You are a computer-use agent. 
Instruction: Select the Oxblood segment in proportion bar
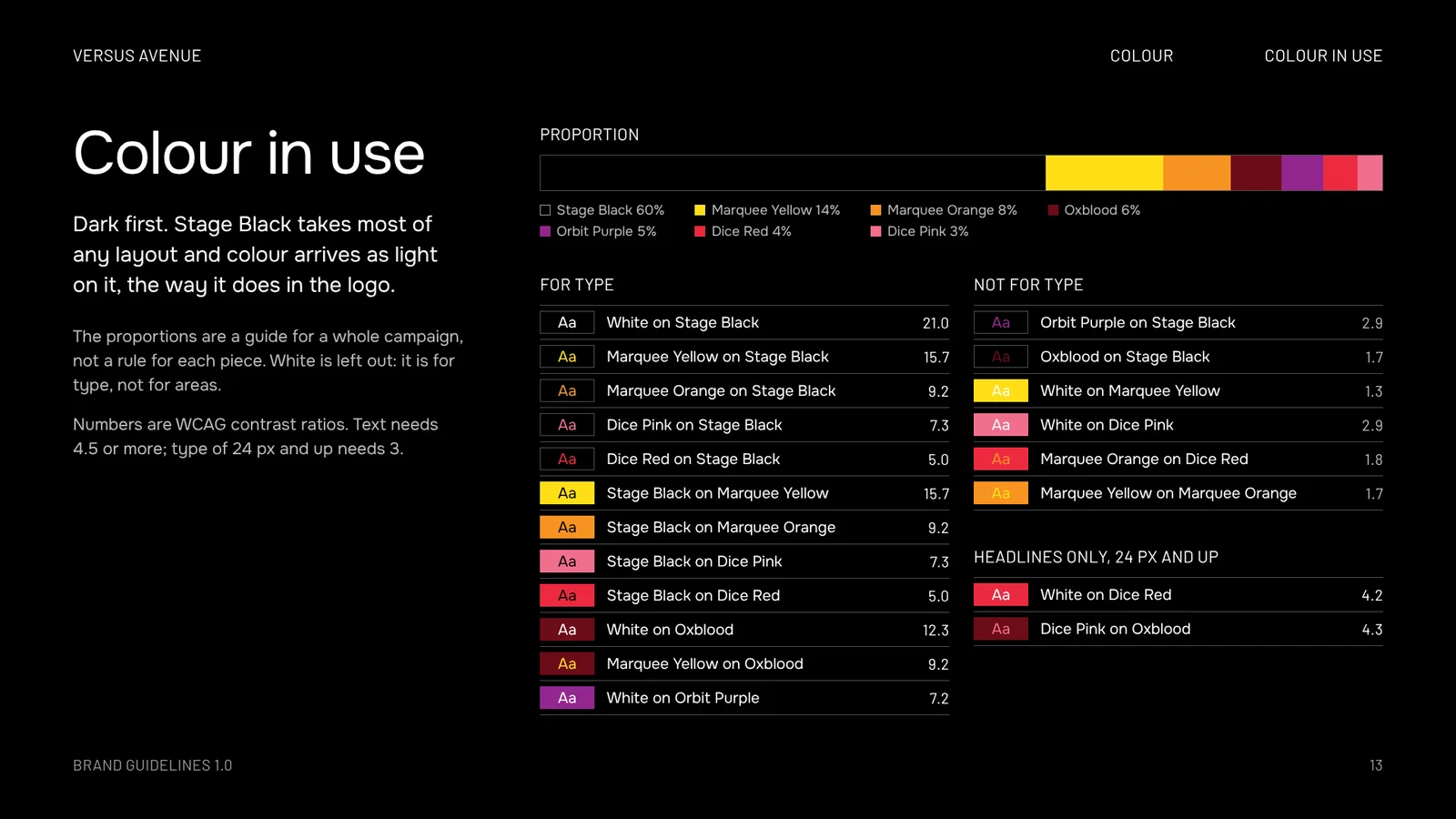1256,173
